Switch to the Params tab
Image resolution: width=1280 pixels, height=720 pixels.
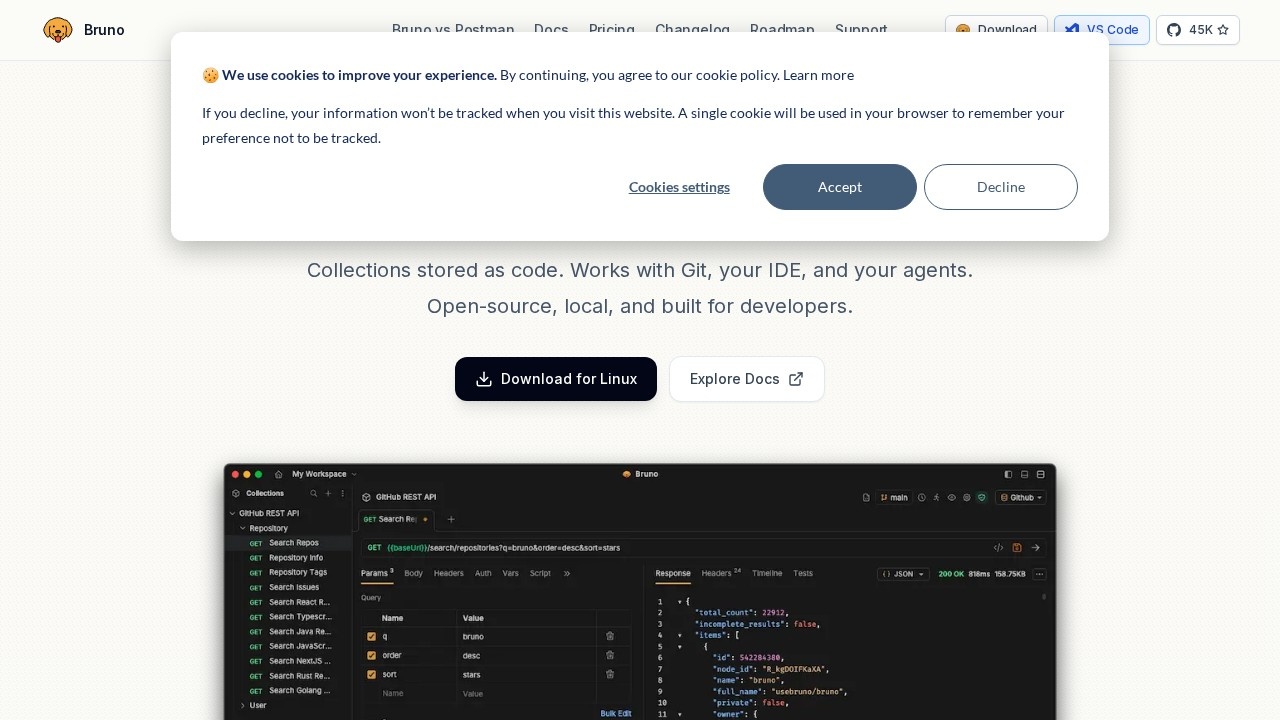(x=377, y=573)
